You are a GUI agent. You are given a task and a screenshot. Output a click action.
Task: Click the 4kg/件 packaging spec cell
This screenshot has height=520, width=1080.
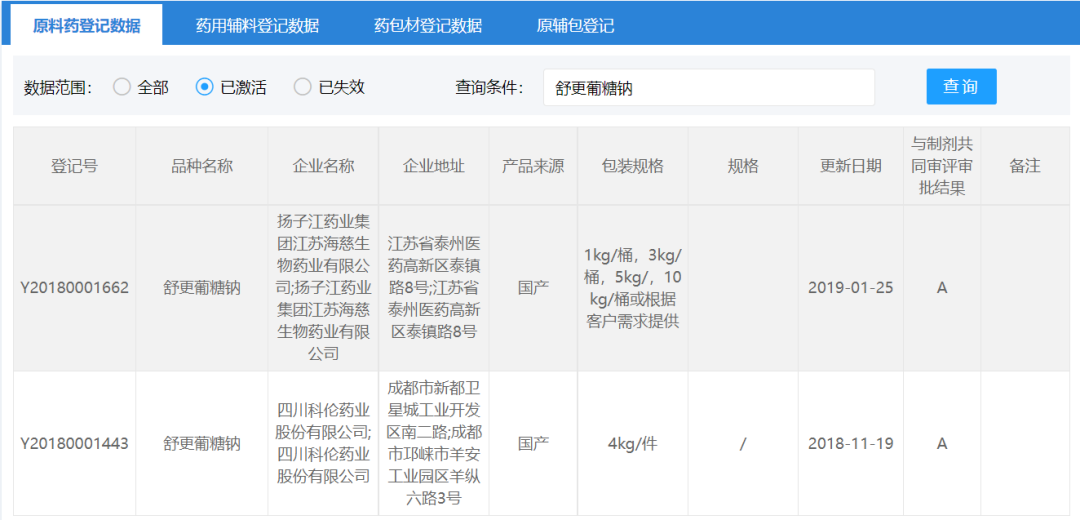[x=633, y=443]
